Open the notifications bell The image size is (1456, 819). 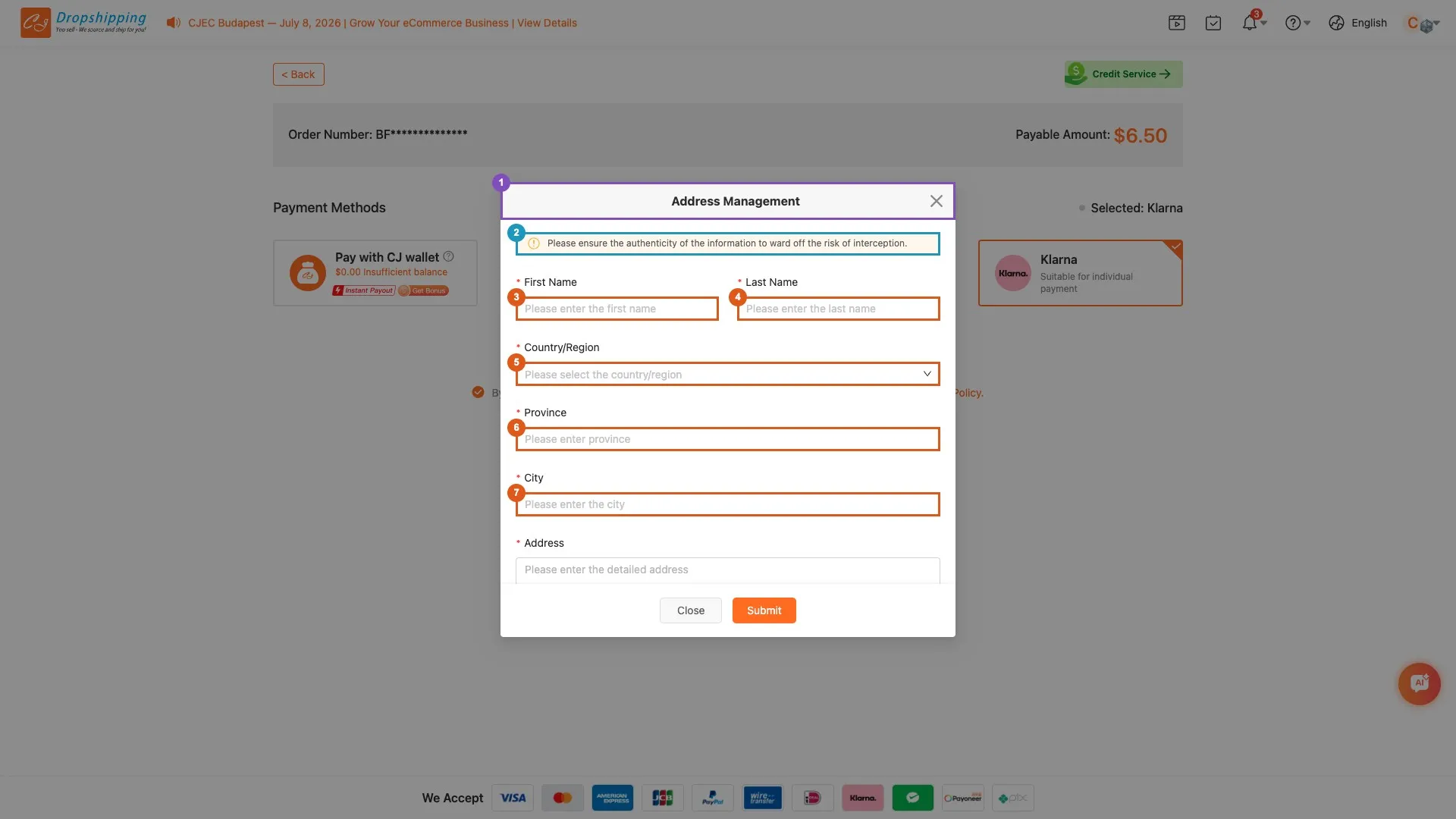click(1250, 23)
